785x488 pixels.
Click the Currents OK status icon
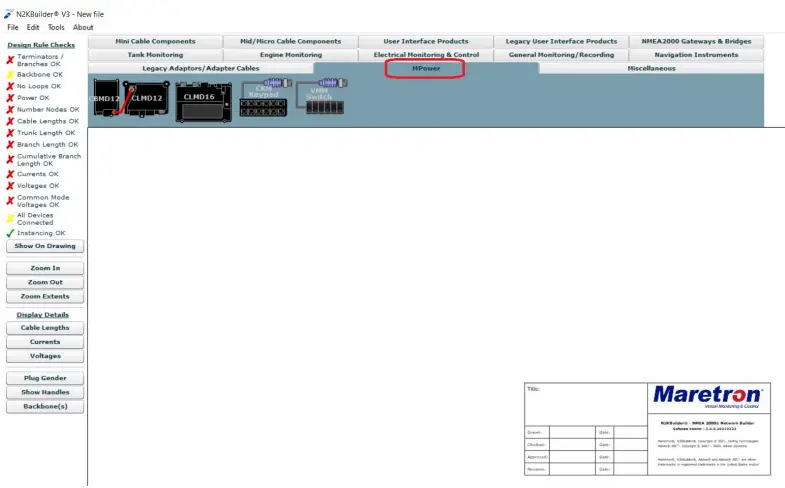(x=10, y=174)
